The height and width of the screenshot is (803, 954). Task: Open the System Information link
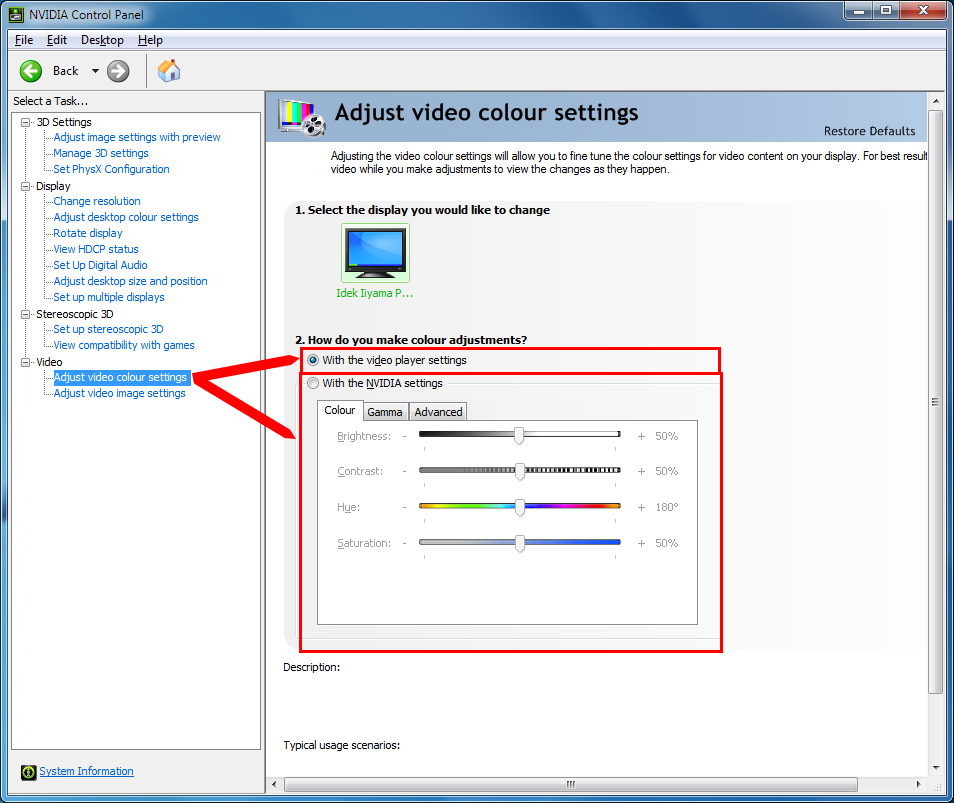[x=86, y=771]
